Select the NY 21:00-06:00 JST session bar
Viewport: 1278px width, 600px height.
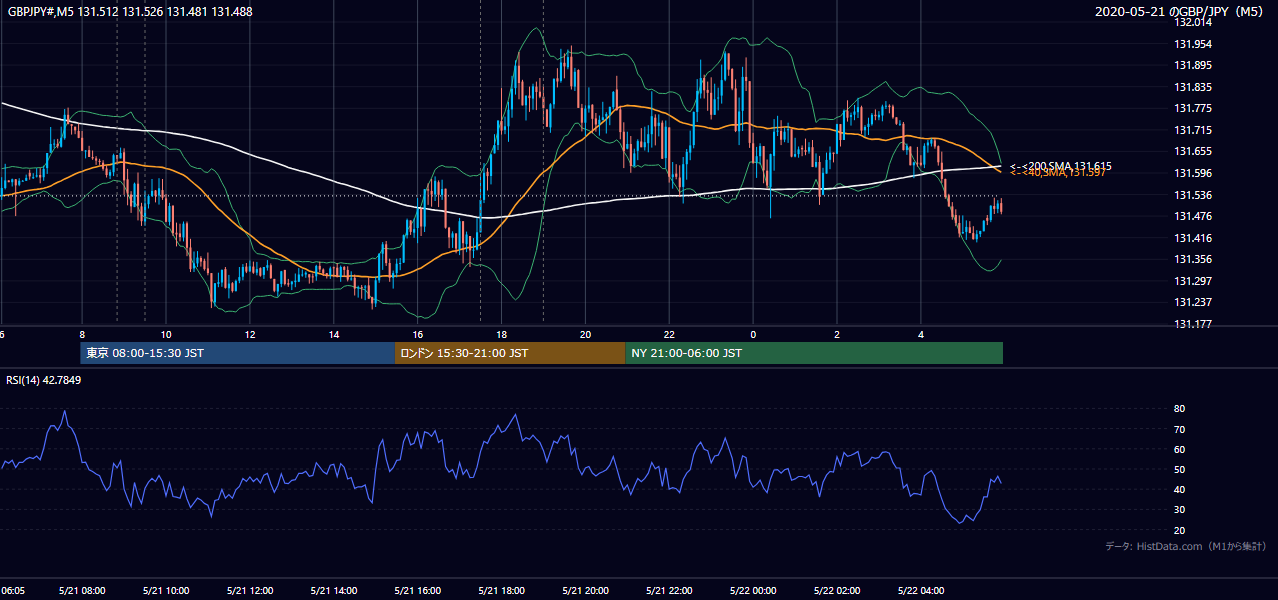point(814,353)
